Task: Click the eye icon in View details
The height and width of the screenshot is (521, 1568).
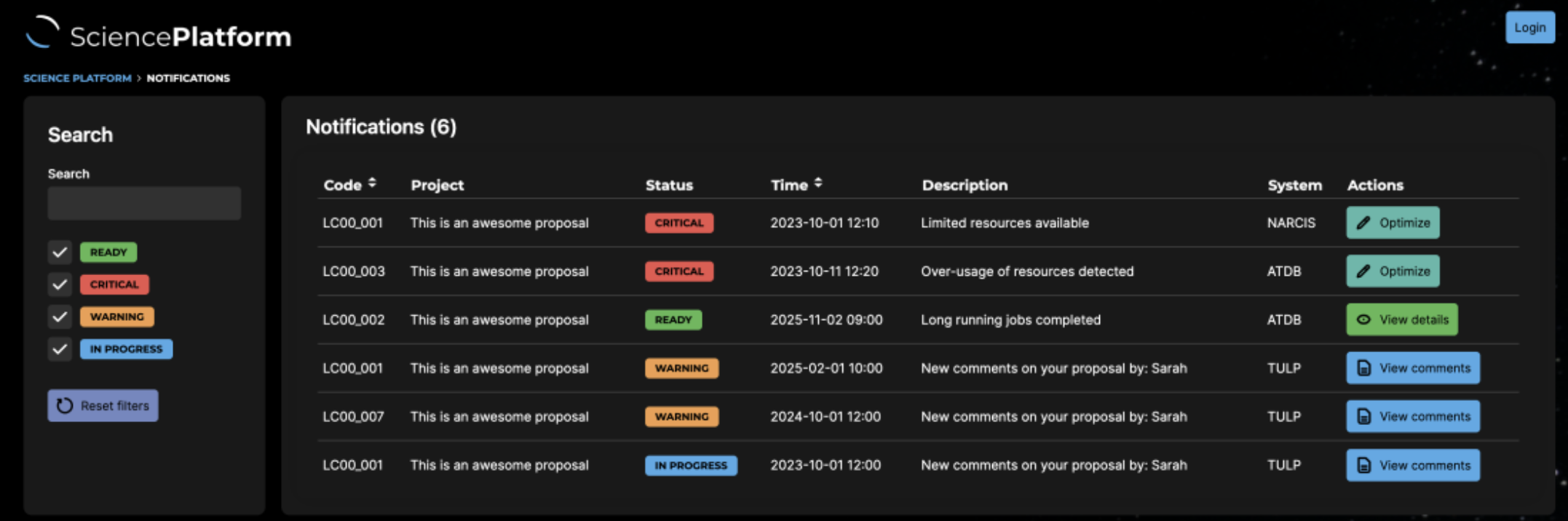Action: pyautogui.click(x=1363, y=319)
